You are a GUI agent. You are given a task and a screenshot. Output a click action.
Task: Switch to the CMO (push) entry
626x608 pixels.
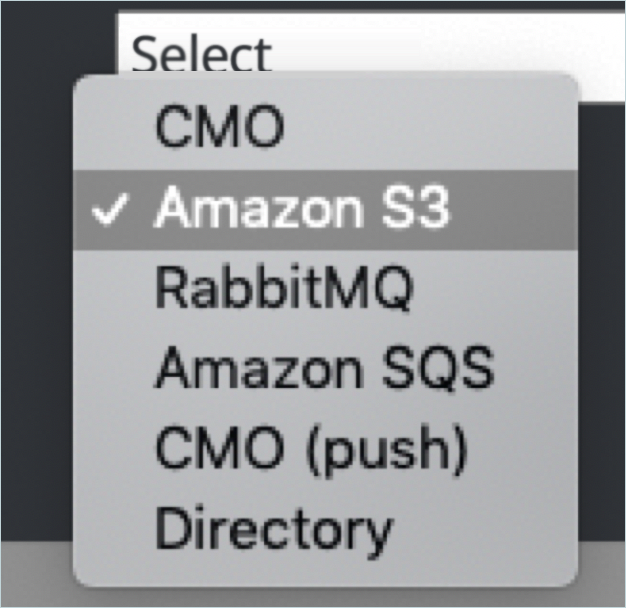tap(311, 450)
